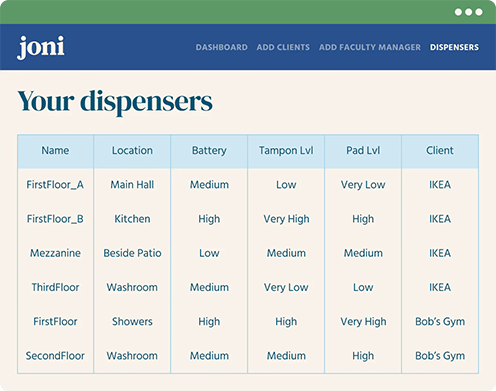Image resolution: width=496 pixels, height=391 pixels.
Task: Click High pad level for SecondFloor
Action: [363, 356]
